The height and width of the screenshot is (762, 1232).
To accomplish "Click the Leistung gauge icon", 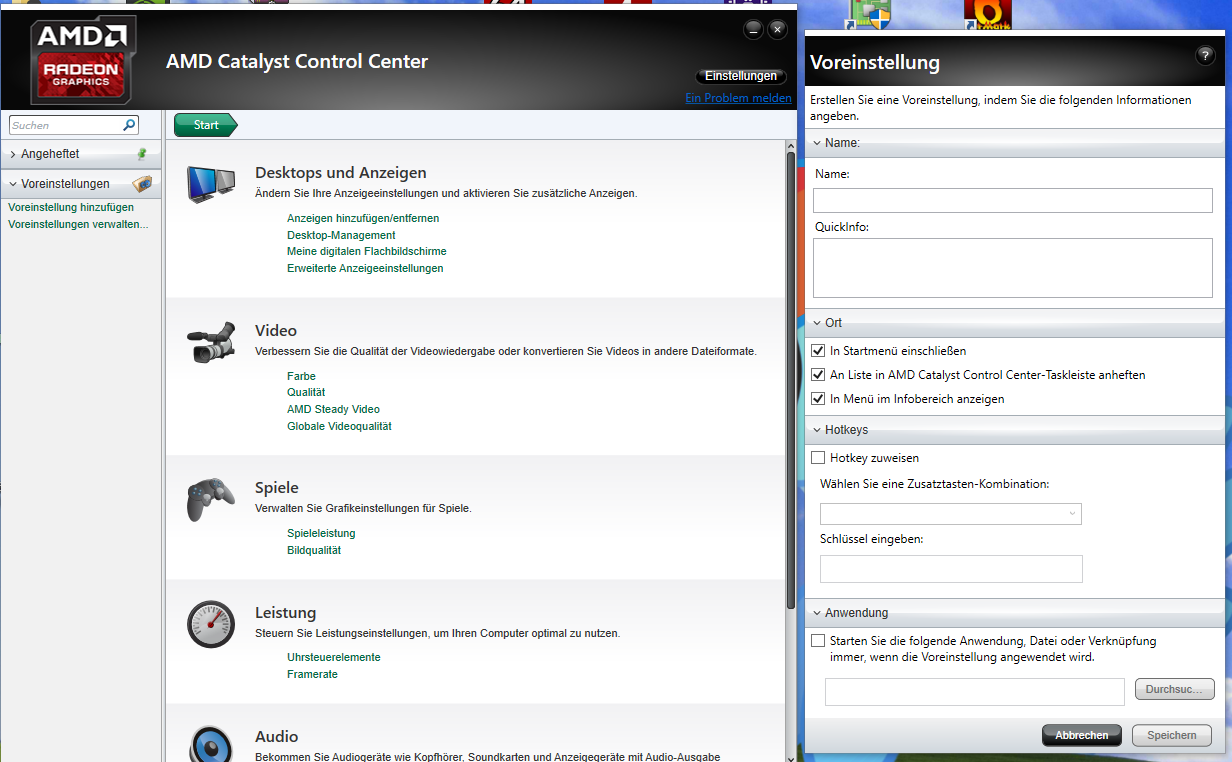I will tap(211, 624).
